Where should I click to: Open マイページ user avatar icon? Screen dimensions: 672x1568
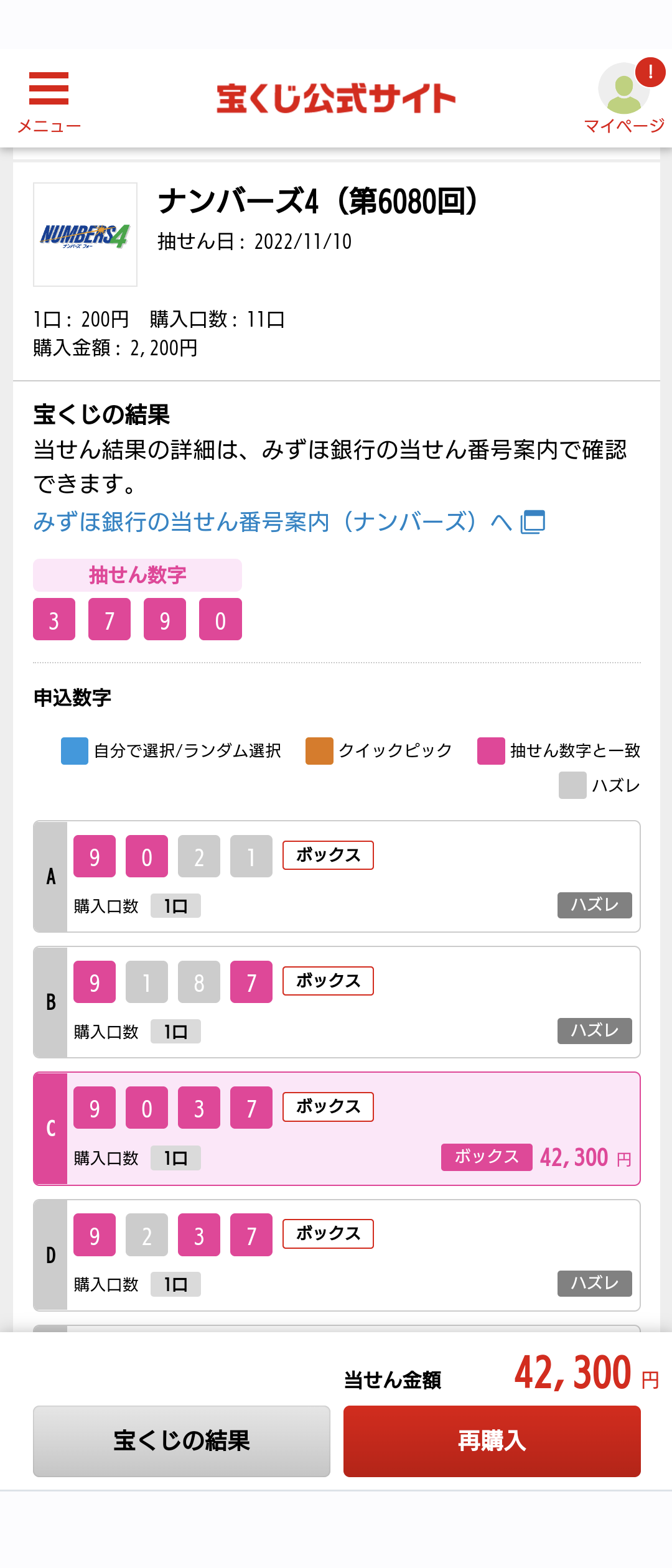[x=623, y=88]
